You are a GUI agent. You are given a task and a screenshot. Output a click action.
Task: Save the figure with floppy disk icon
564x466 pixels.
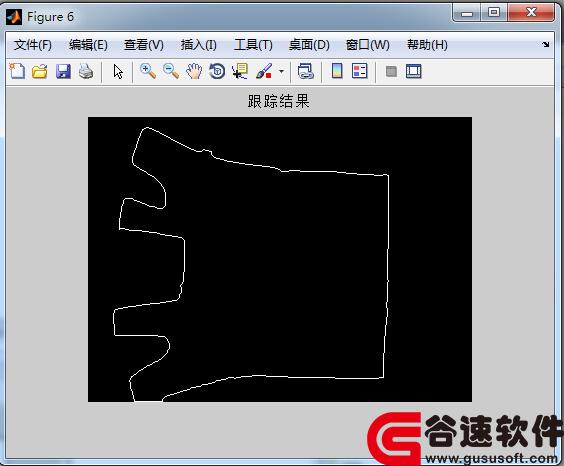coord(63,71)
